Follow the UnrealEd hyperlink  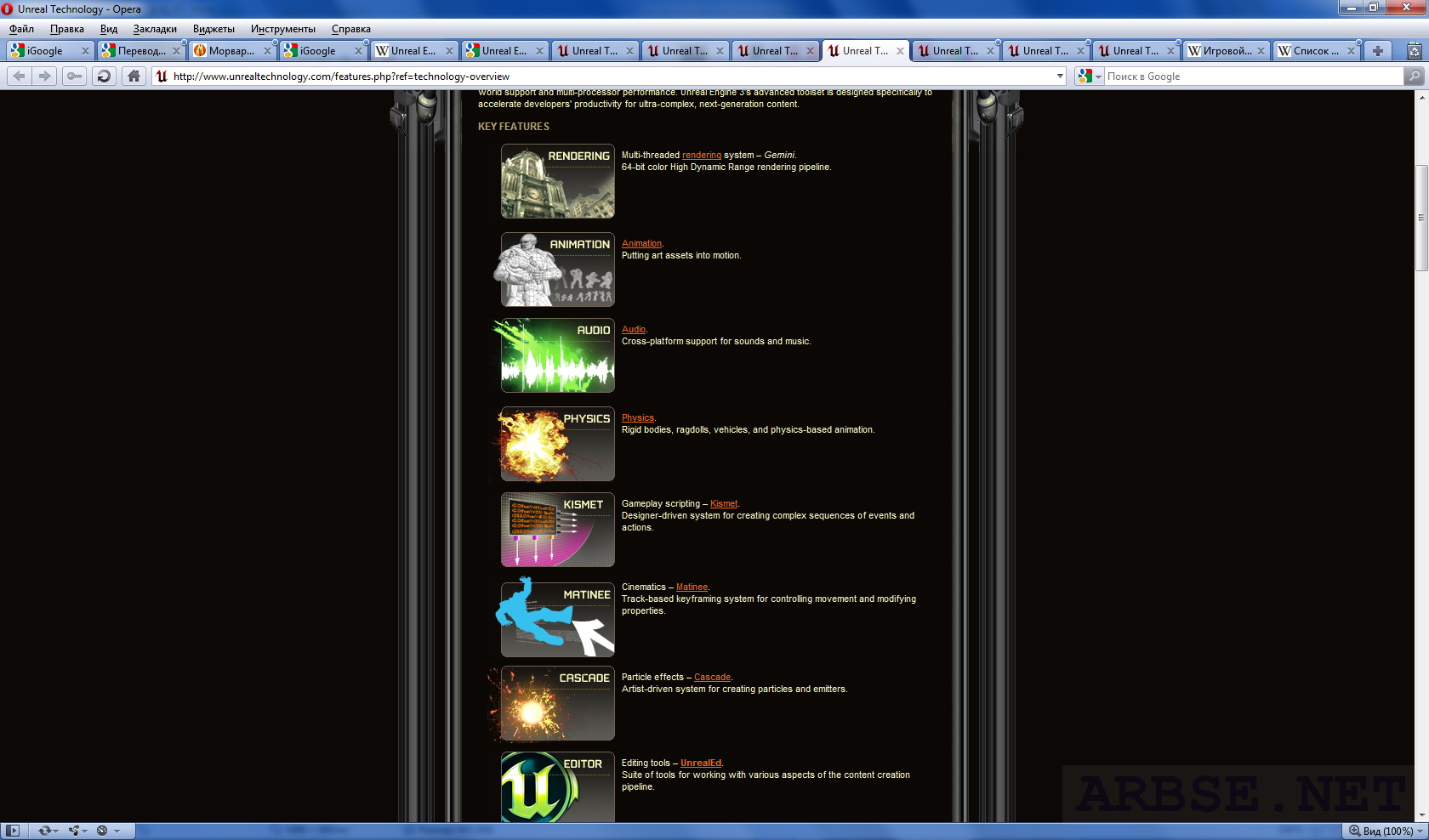(x=701, y=763)
